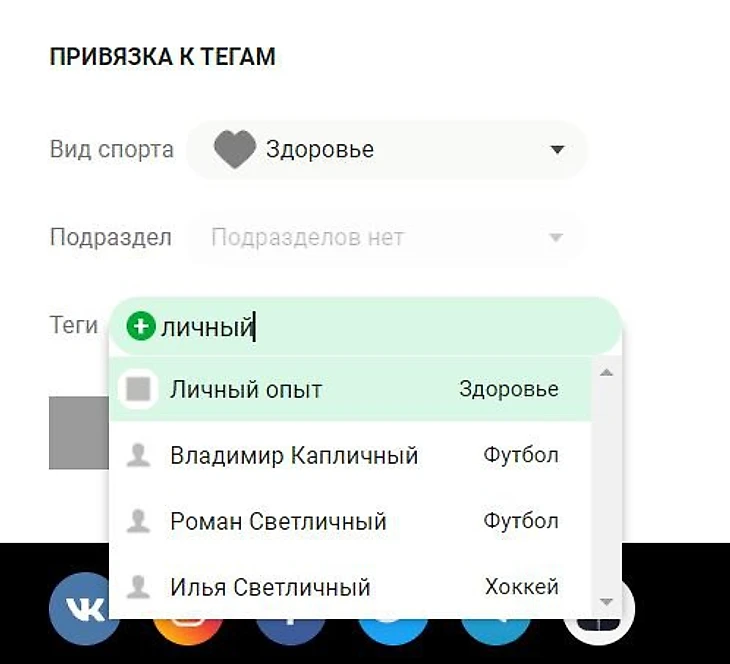The image size is (730, 664).
Task: Click the suggestion list scroll down arrow
Action: click(x=606, y=602)
